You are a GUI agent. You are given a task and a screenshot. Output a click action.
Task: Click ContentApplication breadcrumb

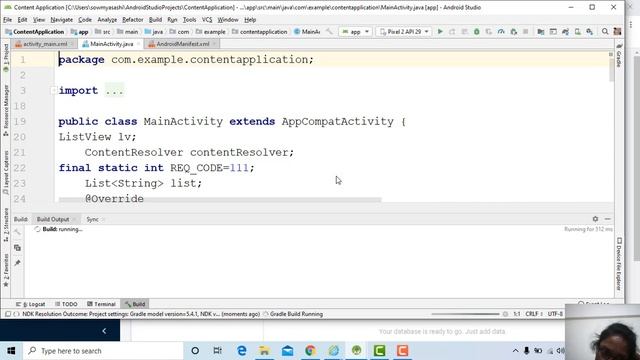point(35,31)
